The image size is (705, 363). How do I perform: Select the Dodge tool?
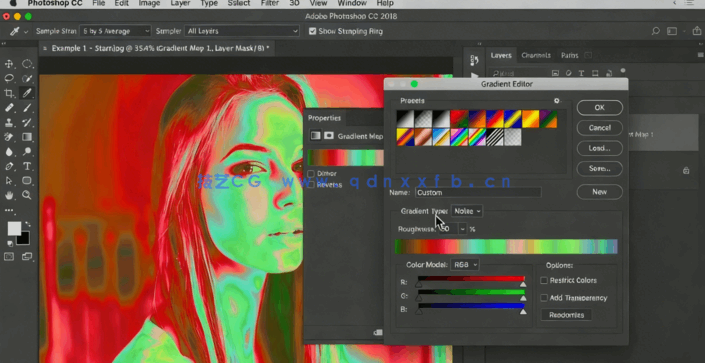pyautogui.click(x=27, y=152)
